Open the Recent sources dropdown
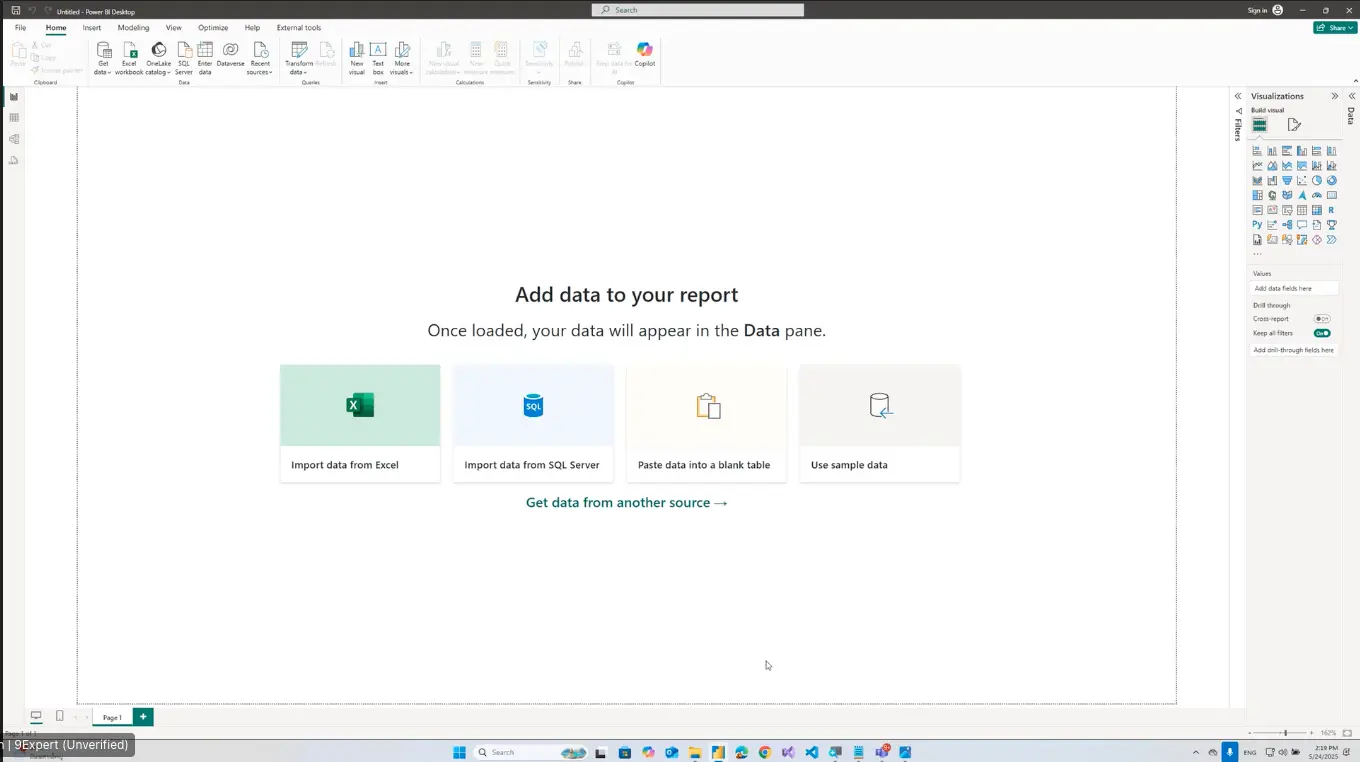 point(260,59)
